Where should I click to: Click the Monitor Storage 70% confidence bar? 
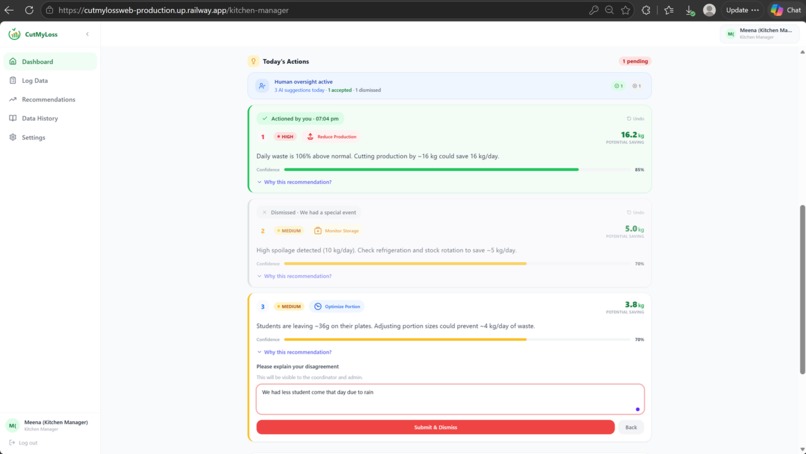click(x=457, y=264)
